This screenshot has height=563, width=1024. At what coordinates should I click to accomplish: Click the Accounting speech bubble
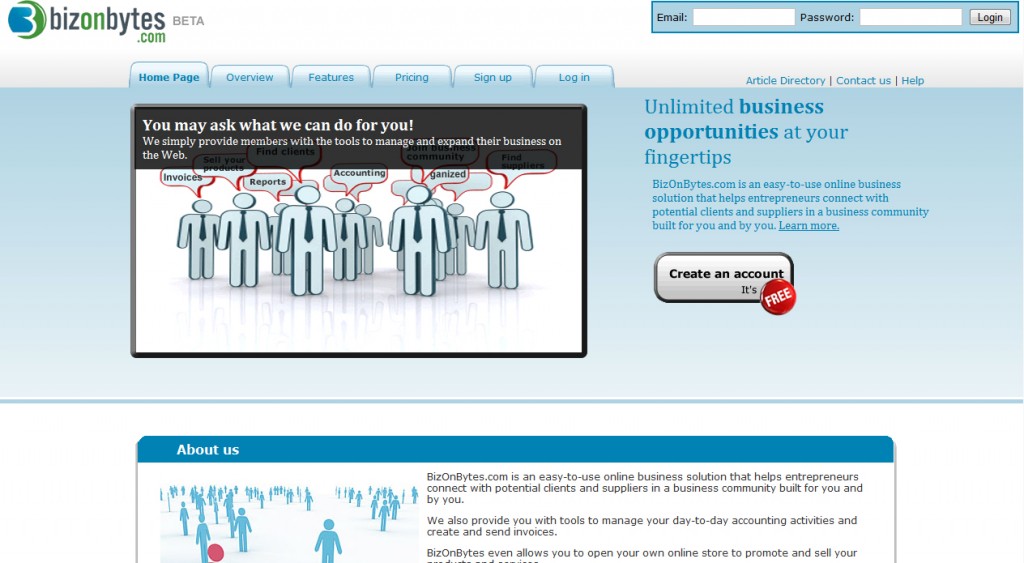point(359,174)
